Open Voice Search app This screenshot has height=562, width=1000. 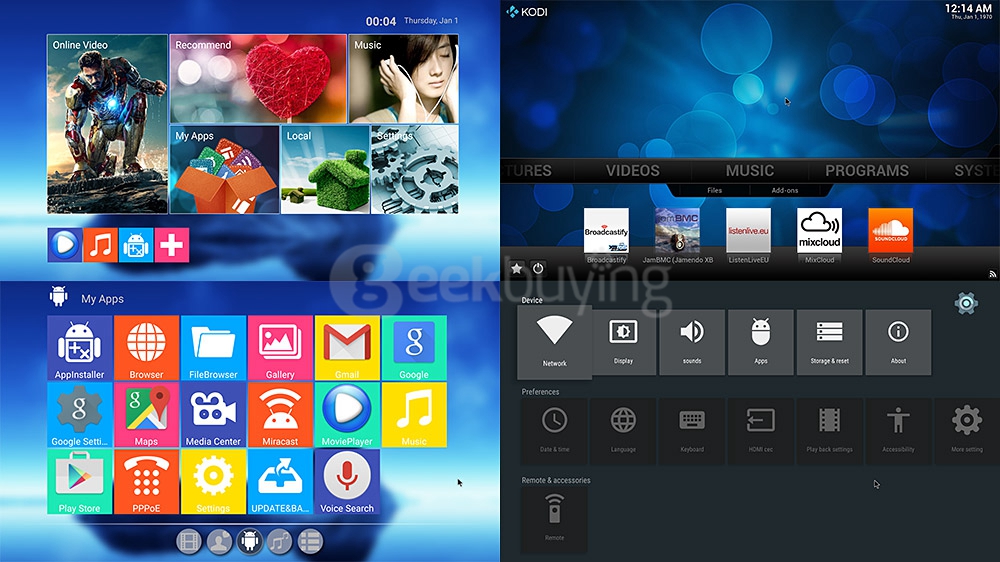(348, 482)
